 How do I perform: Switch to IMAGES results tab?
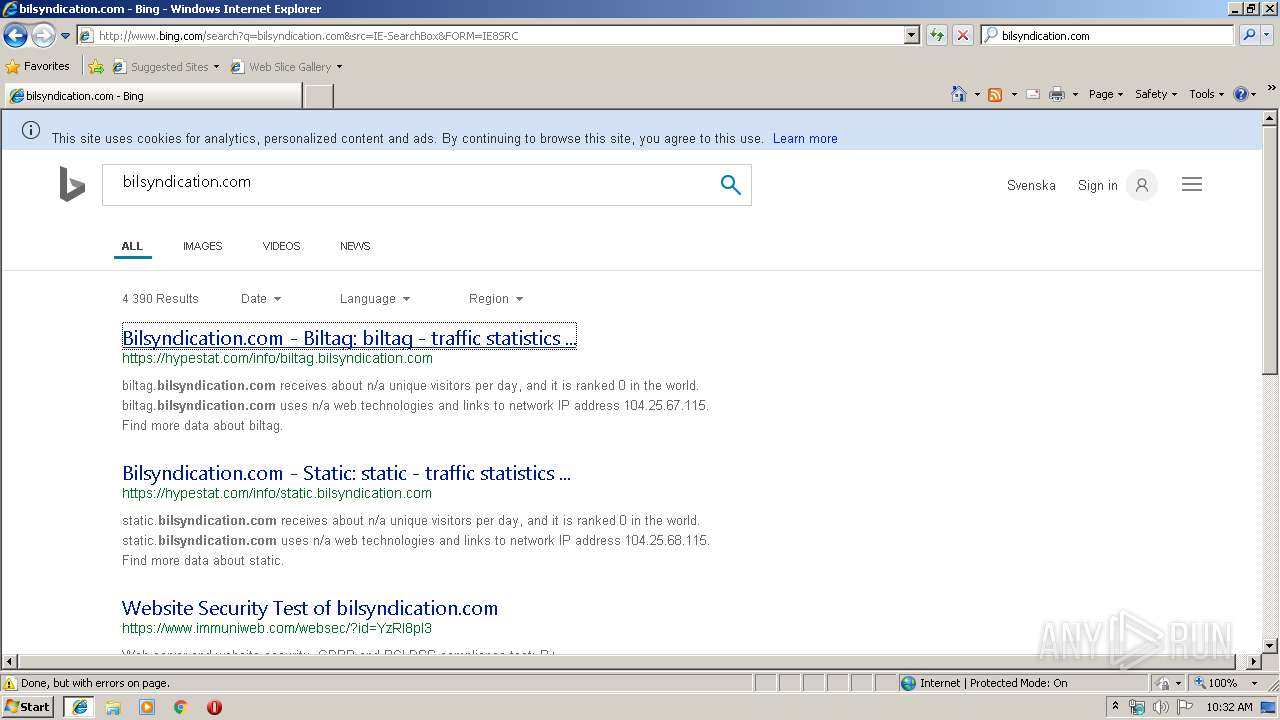coord(202,246)
